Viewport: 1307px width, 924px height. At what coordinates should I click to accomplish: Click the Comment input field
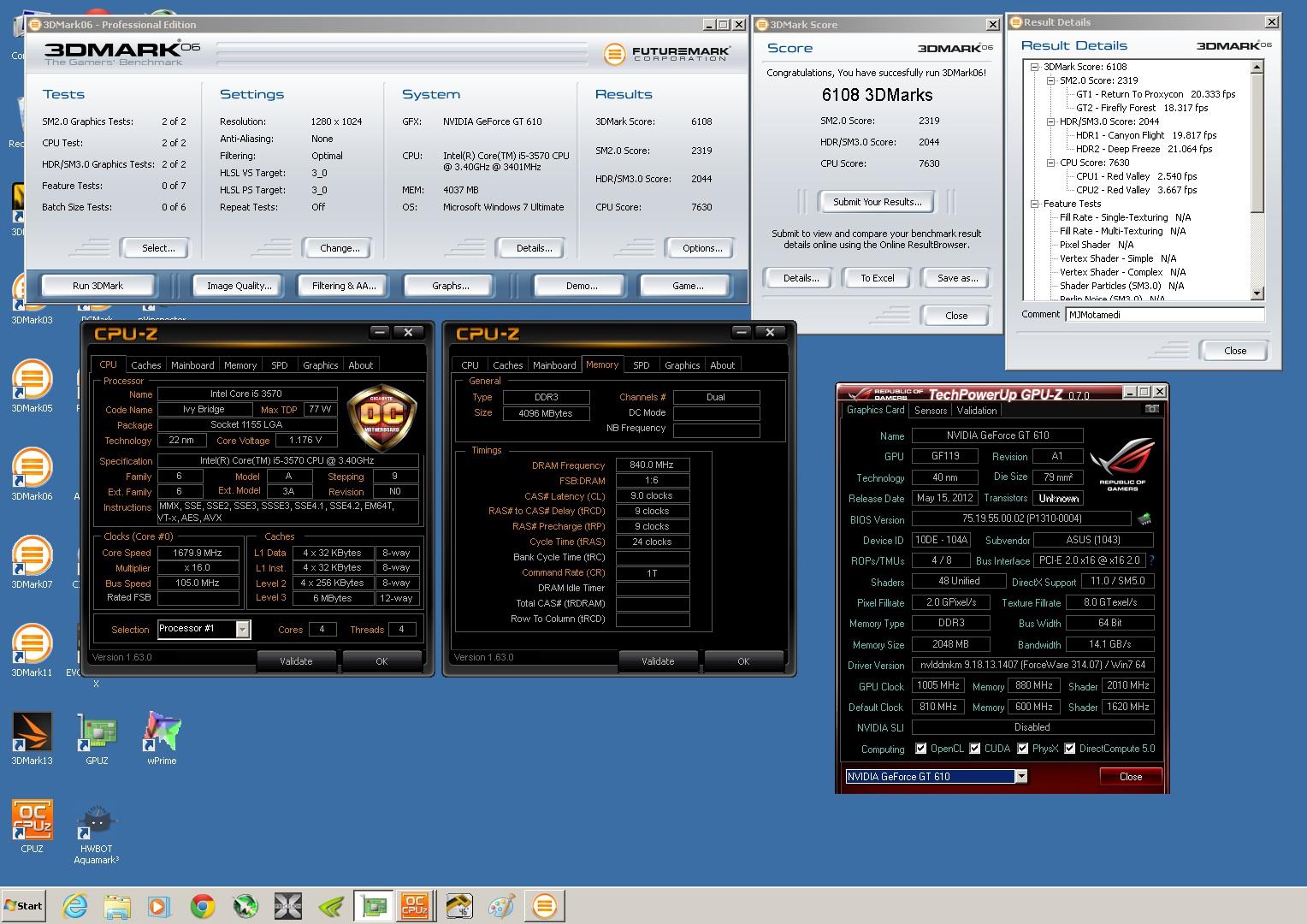pyautogui.click(x=1164, y=314)
